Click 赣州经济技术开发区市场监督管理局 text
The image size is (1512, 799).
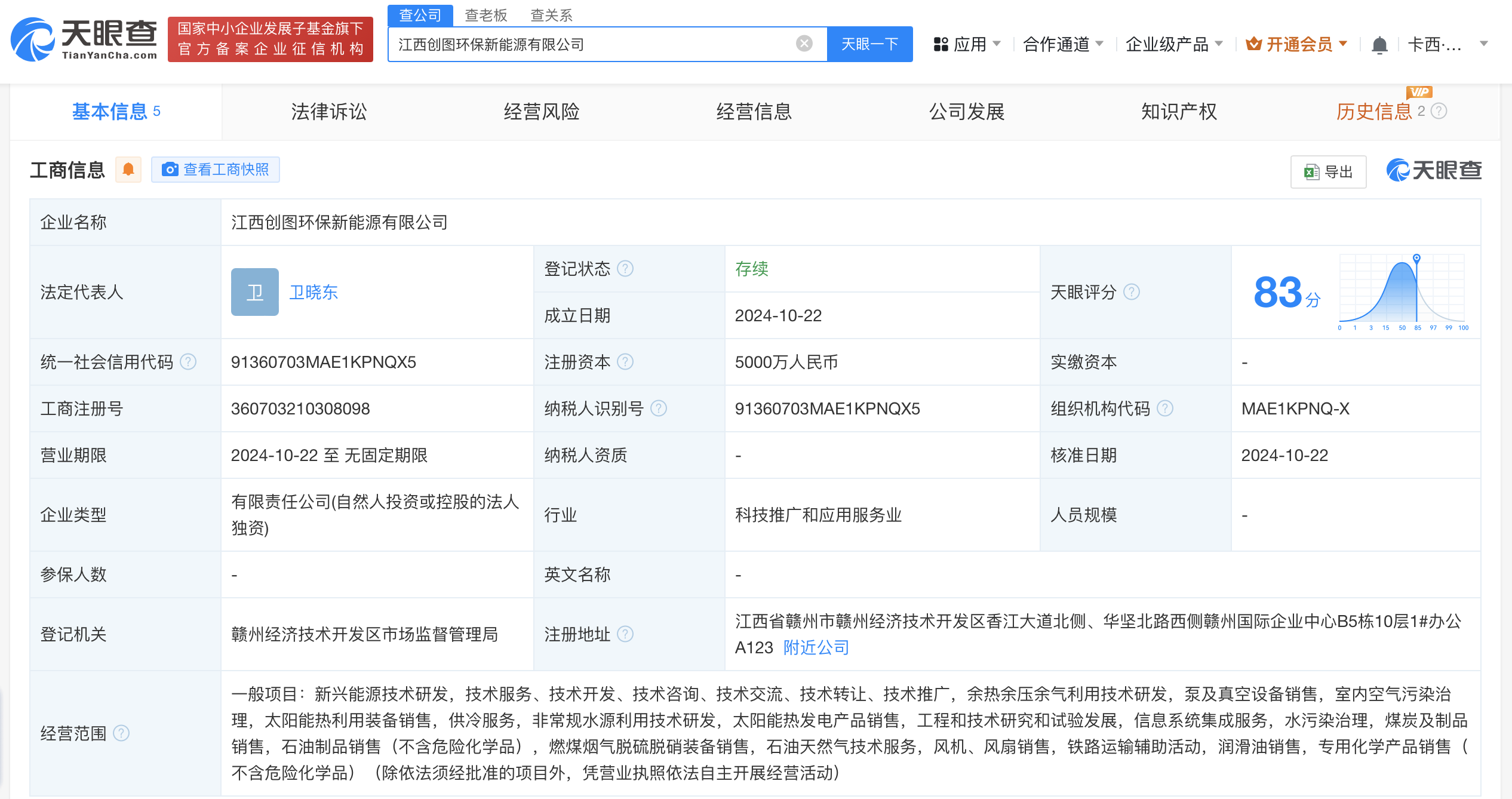coord(364,634)
